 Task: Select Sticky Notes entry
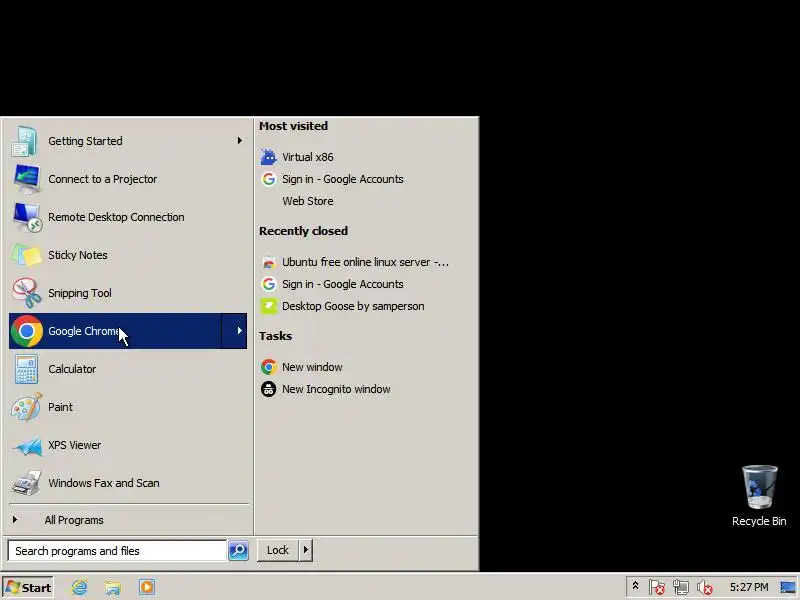[x=128, y=255]
